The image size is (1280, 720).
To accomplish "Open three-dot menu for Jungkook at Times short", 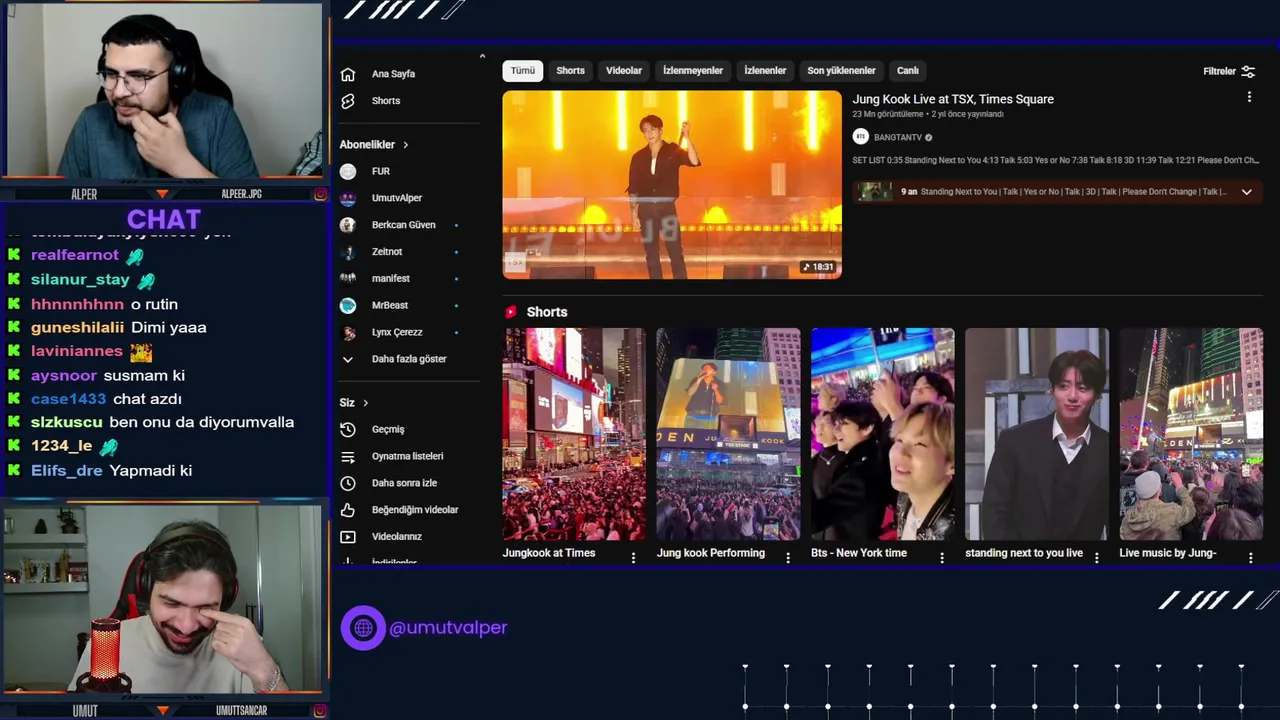I will (633, 558).
